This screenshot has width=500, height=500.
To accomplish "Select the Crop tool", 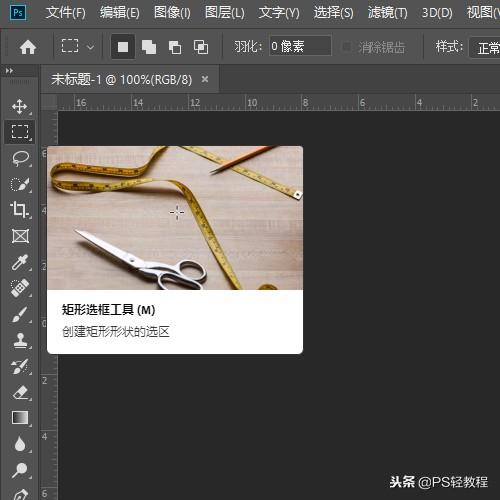I will (x=19, y=210).
